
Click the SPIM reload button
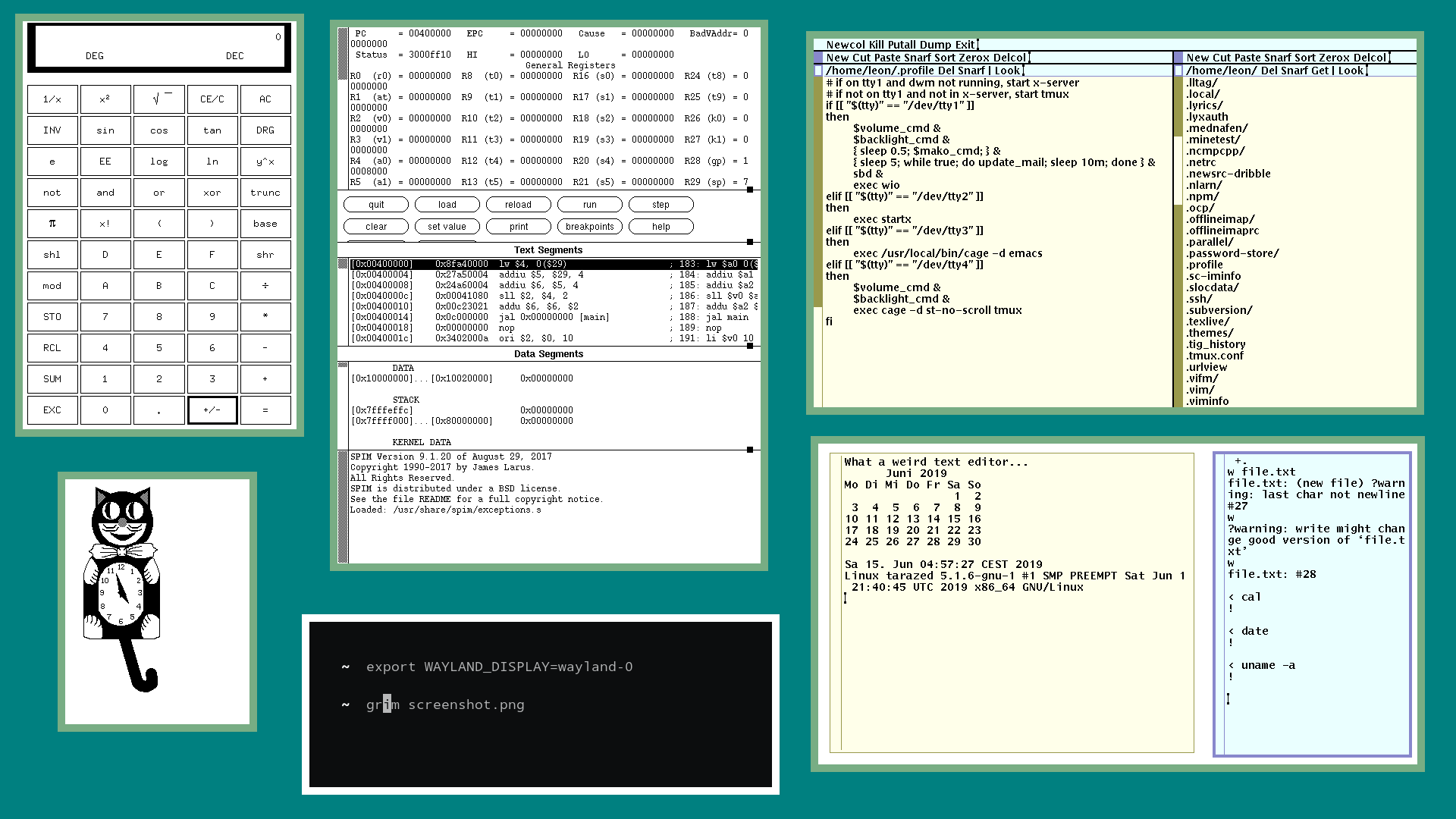pyautogui.click(x=518, y=205)
